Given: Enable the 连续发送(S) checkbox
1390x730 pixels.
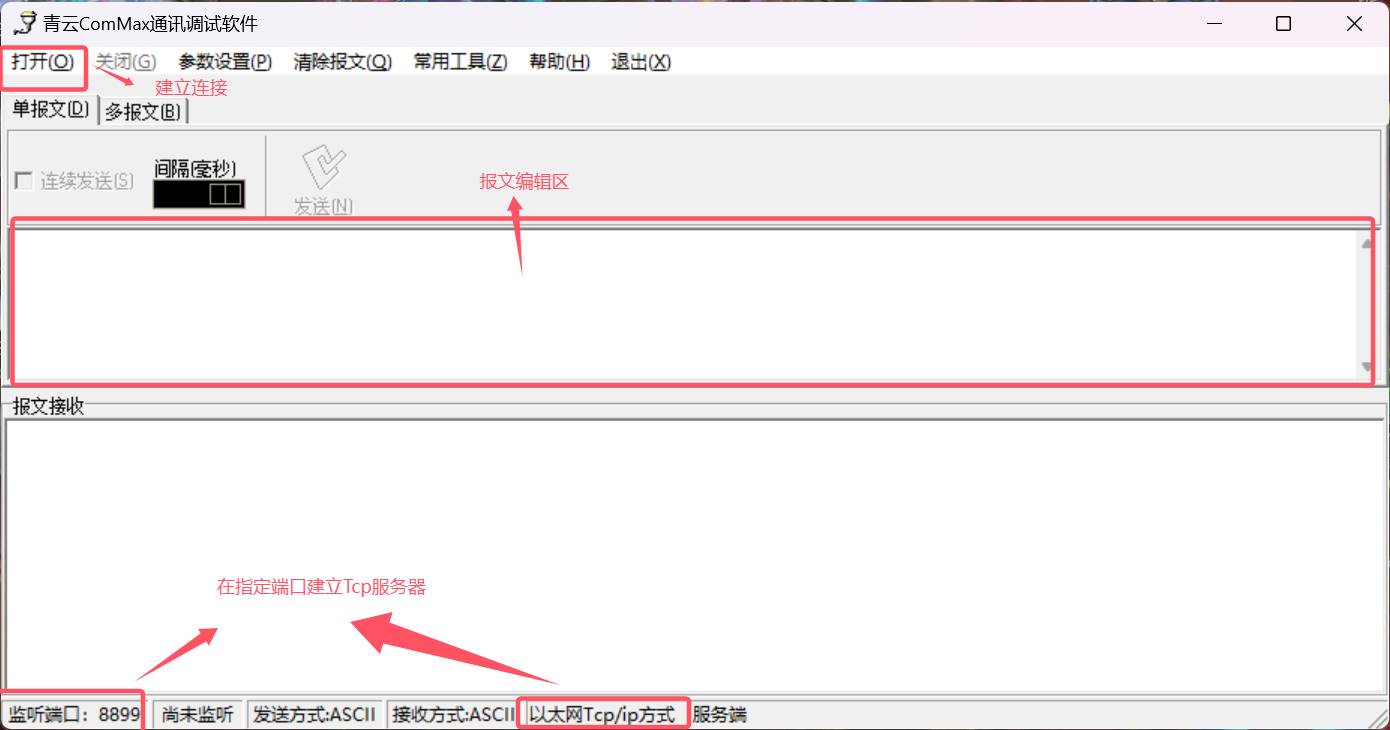Looking at the screenshot, I should (x=24, y=181).
